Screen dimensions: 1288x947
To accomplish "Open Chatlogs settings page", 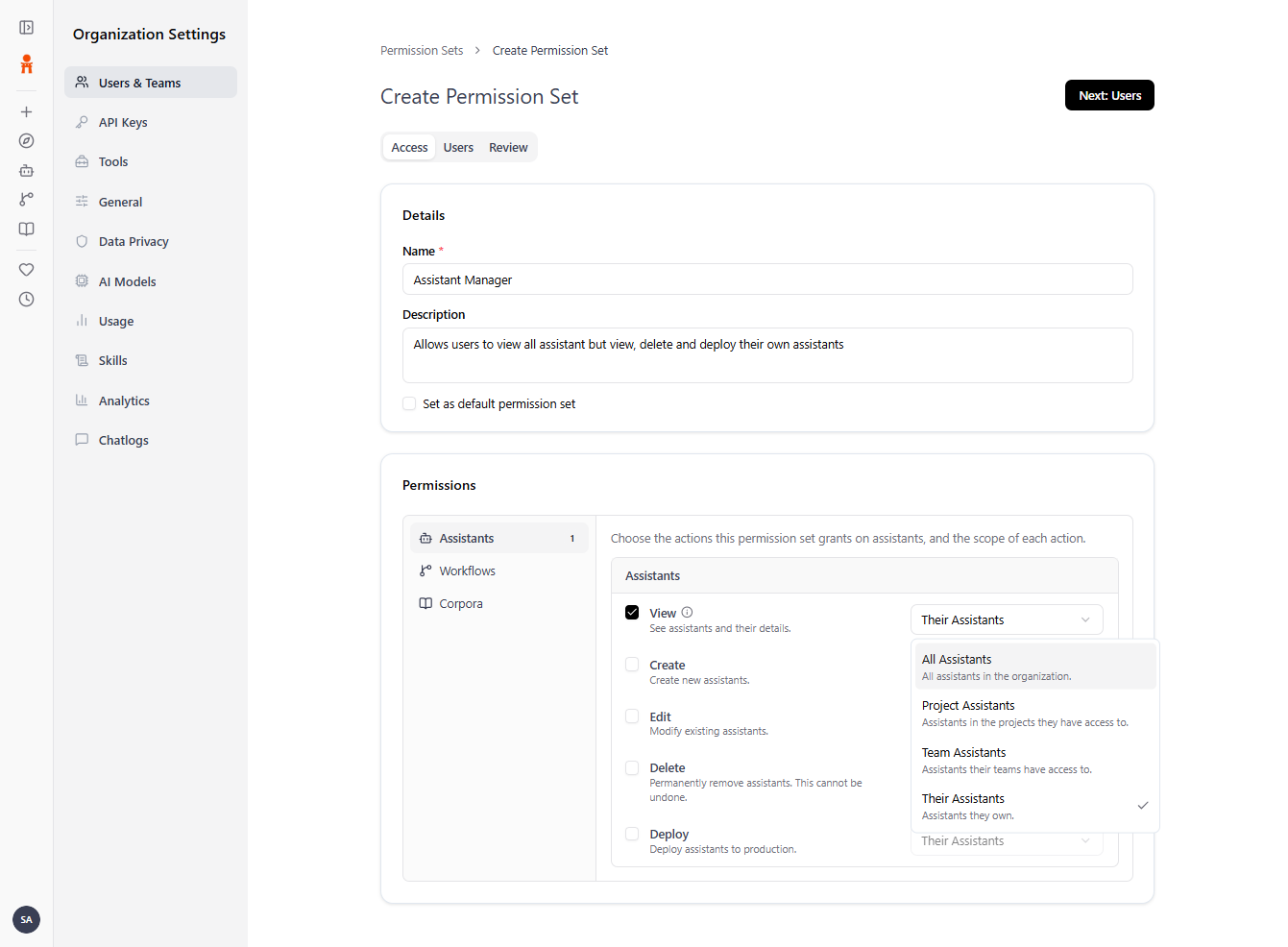I will 151,440.
